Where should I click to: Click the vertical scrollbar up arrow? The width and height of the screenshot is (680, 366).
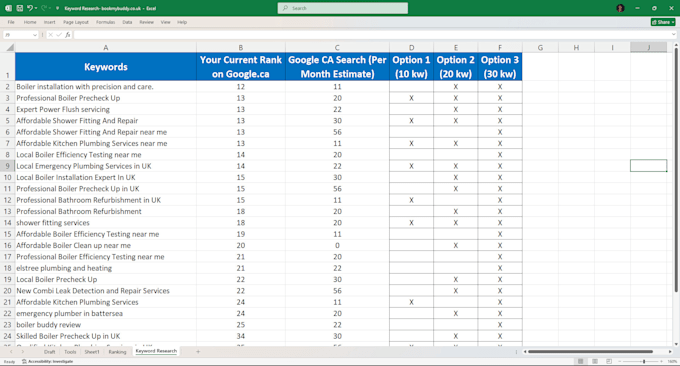coord(676,45)
